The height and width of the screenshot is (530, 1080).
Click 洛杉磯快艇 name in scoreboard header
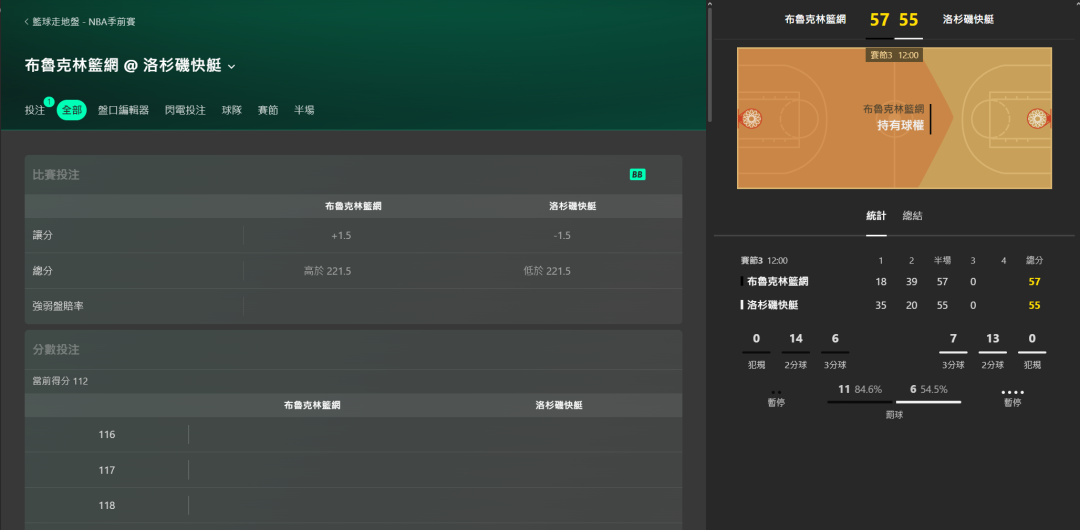click(x=968, y=20)
